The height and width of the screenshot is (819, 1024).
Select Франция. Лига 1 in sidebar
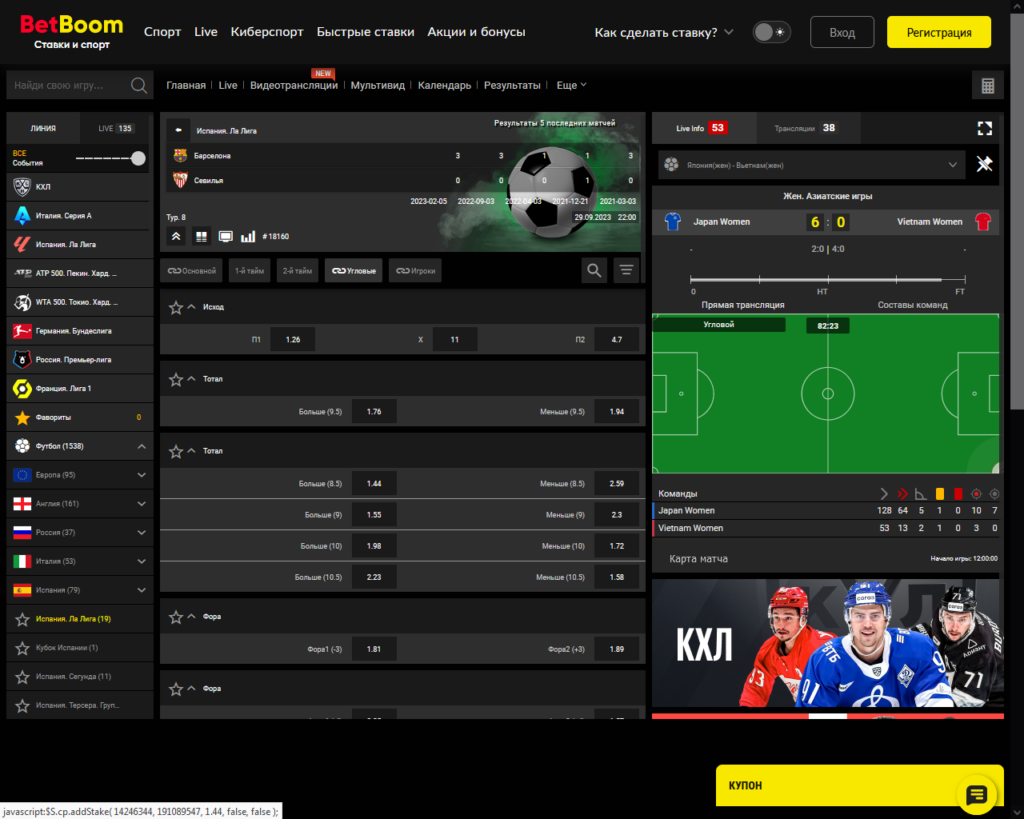[x=80, y=389]
